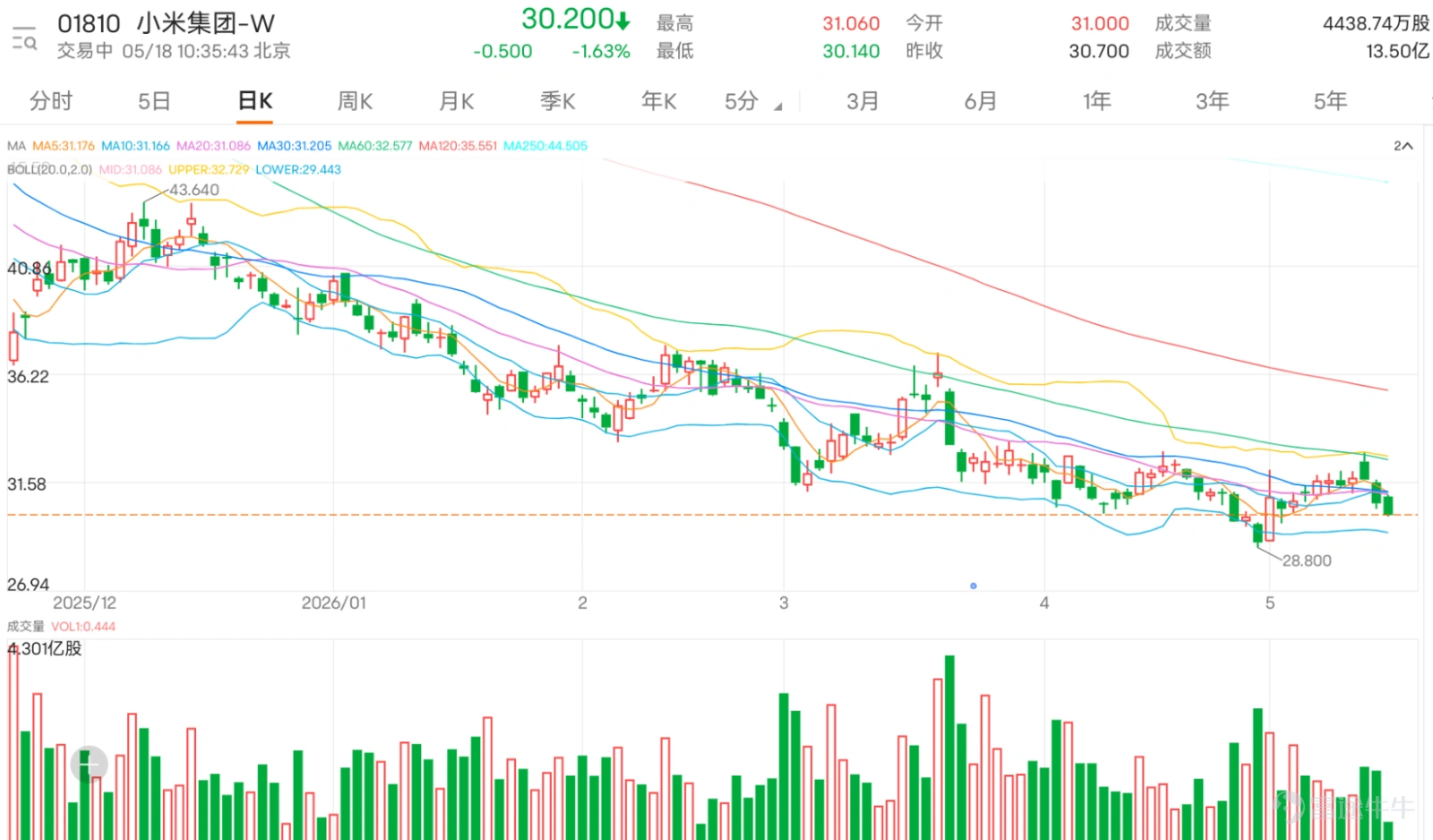This screenshot has height=840, width=1433.
Task: Set chart range to 5年
Action: click(x=1330, y=101)
